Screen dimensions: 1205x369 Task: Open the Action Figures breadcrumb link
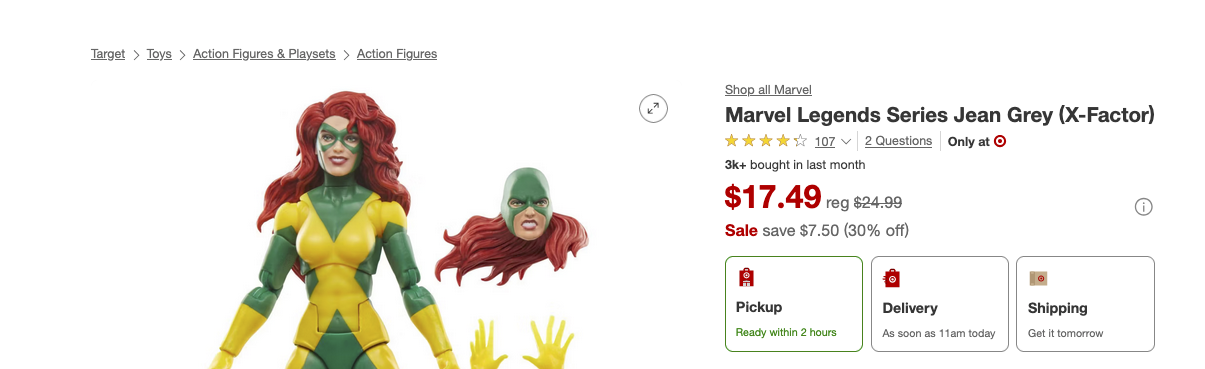[x=397, y=54]
